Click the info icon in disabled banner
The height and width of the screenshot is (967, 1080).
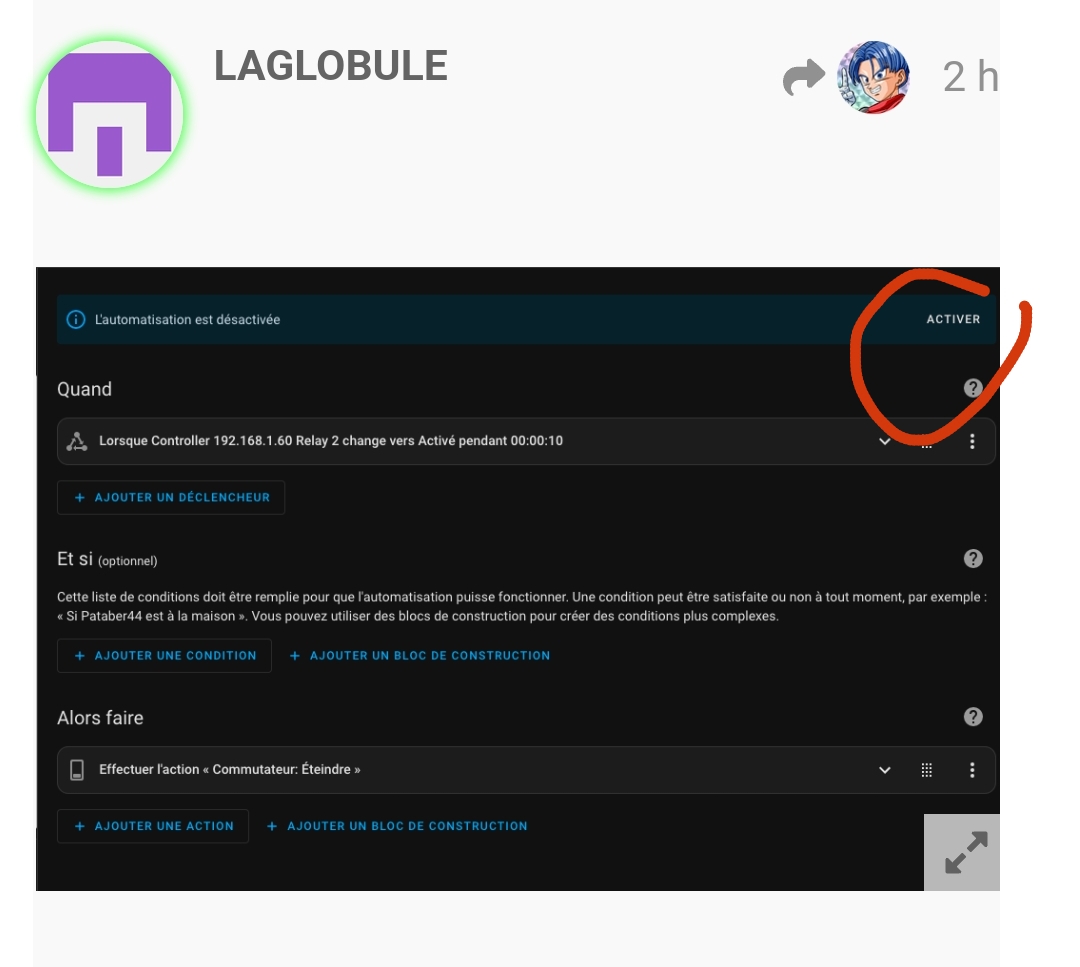(76, 320)
